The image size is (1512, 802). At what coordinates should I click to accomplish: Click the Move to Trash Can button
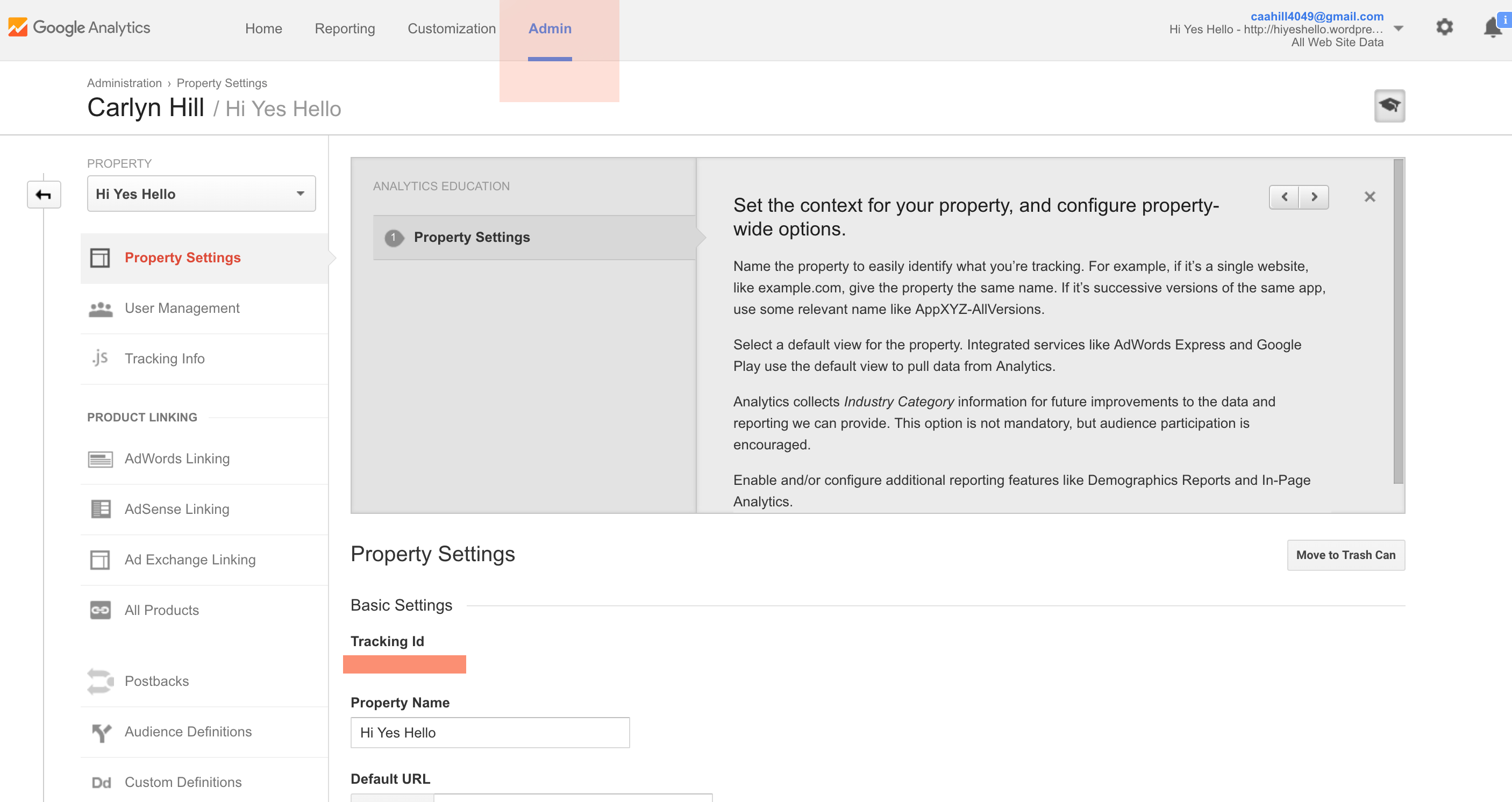pos(1346,555)
